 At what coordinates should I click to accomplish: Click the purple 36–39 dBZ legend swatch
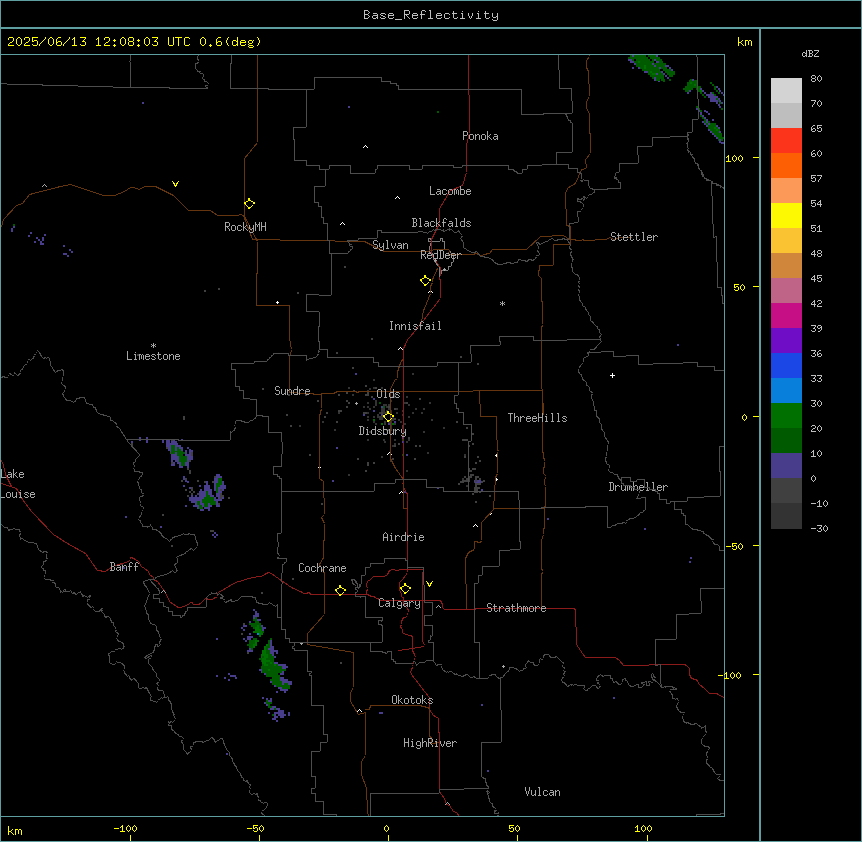[786, 341]
